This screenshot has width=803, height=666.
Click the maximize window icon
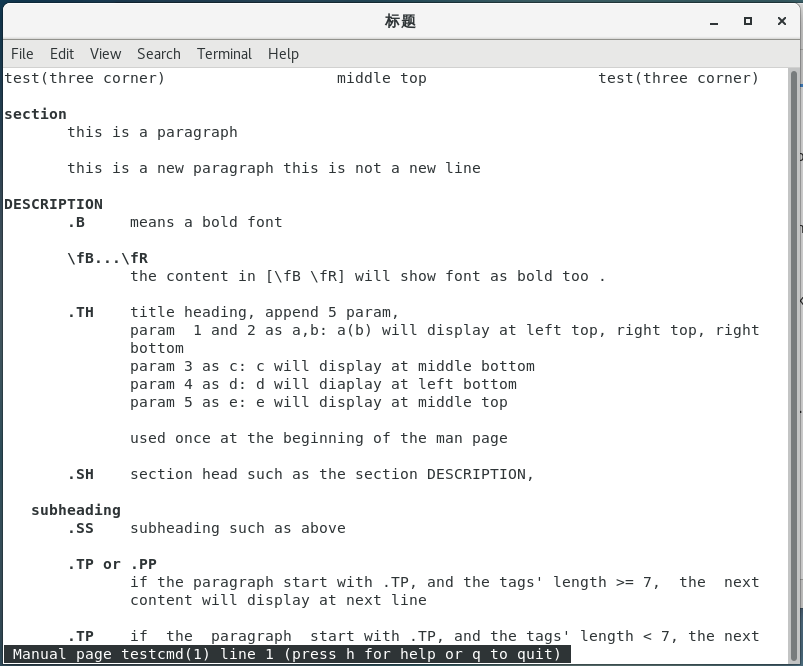[x=747, y=20]
